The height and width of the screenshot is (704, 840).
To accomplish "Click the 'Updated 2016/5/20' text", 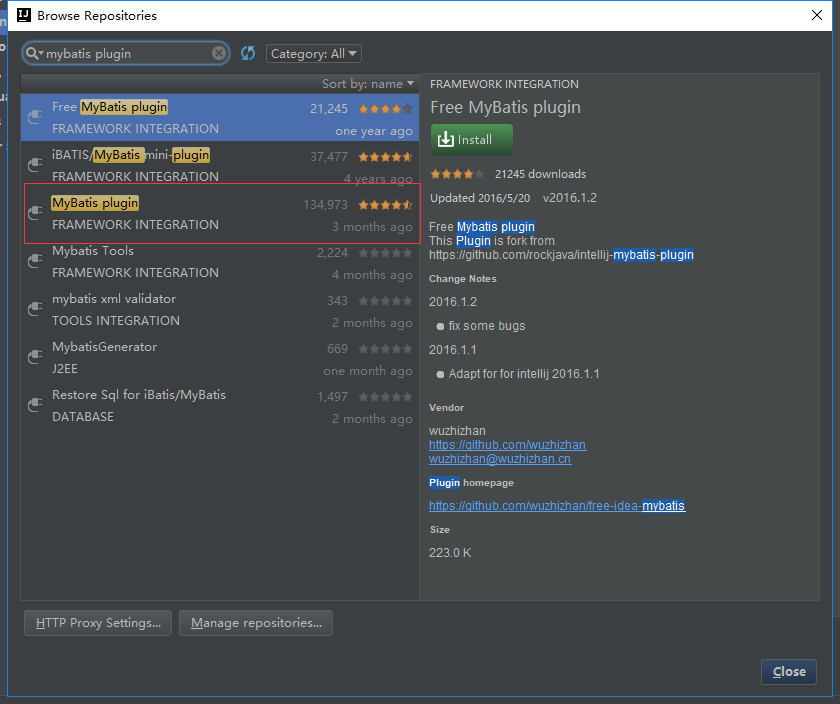I will pyautogui.click(x=480, y=198).
